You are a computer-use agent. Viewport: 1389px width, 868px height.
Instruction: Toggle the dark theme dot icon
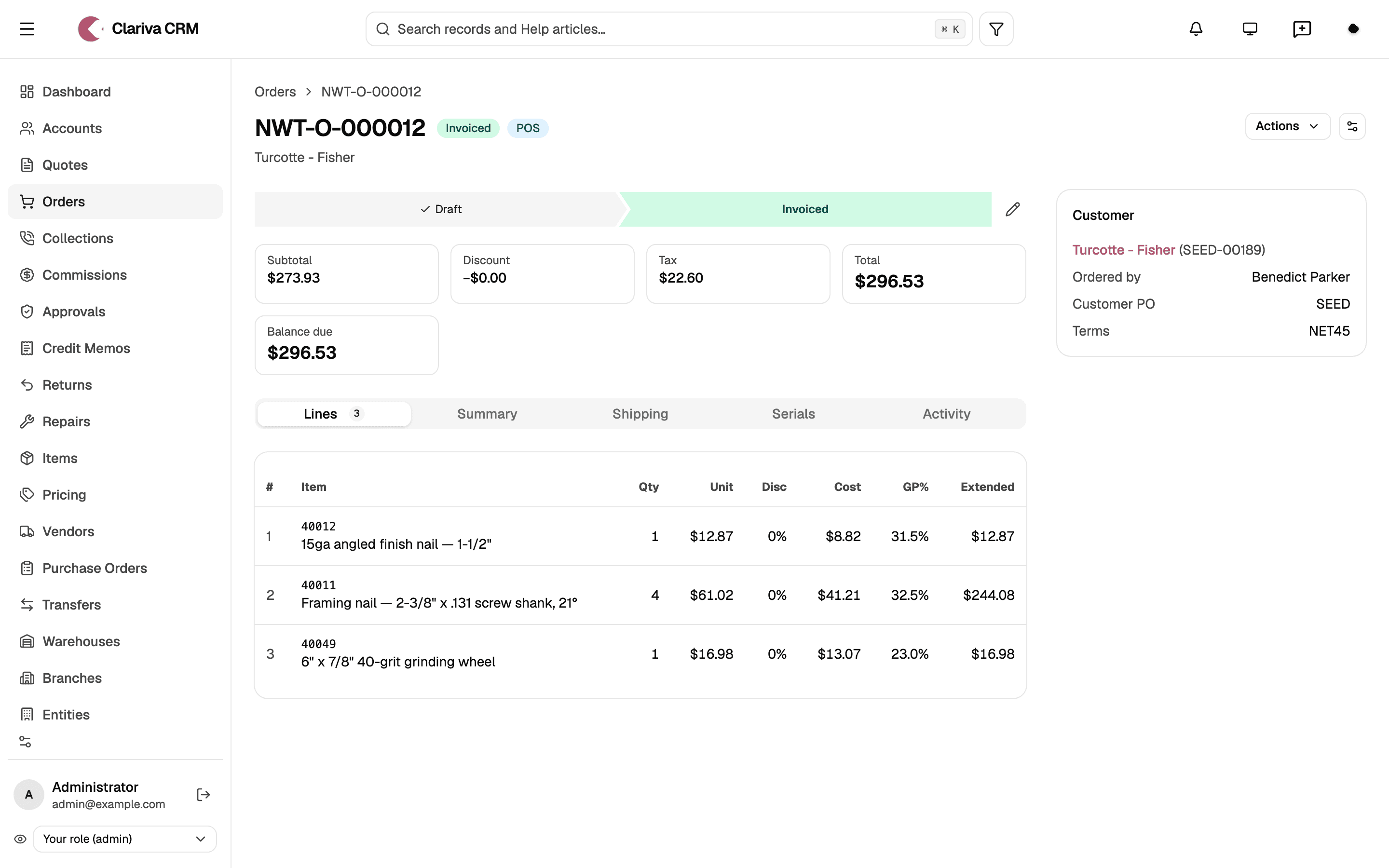pos(1353,29)
